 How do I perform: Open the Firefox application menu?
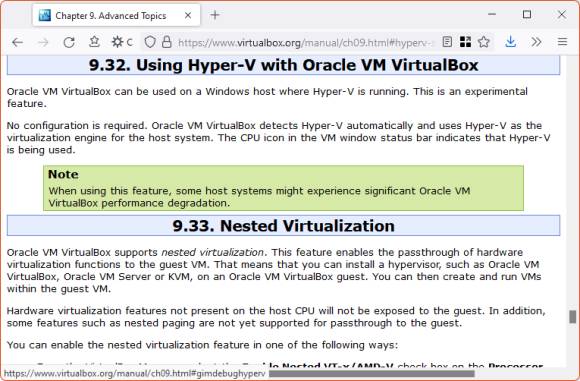[x=562, y=42]
